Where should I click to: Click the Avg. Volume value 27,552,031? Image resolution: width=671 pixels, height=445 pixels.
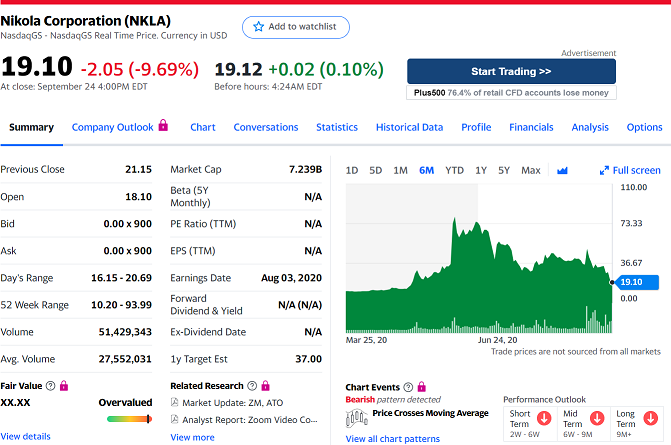tap(125, 359)
